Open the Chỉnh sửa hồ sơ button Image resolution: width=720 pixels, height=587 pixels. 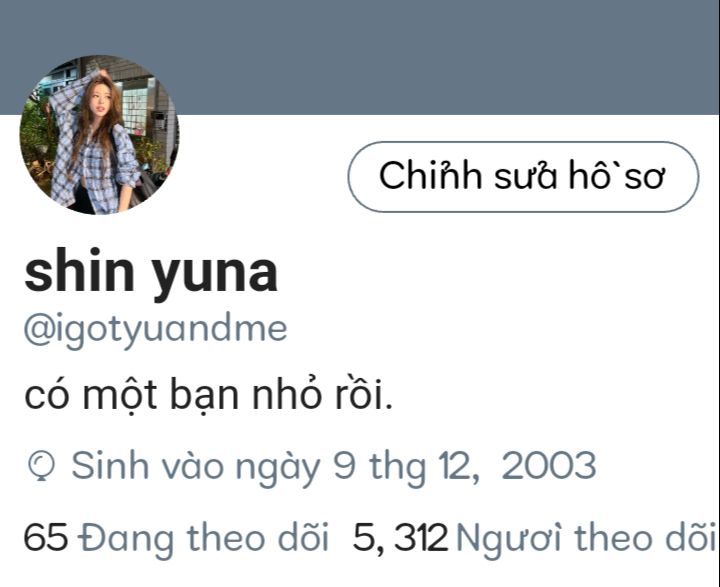[x=523, y=177]
